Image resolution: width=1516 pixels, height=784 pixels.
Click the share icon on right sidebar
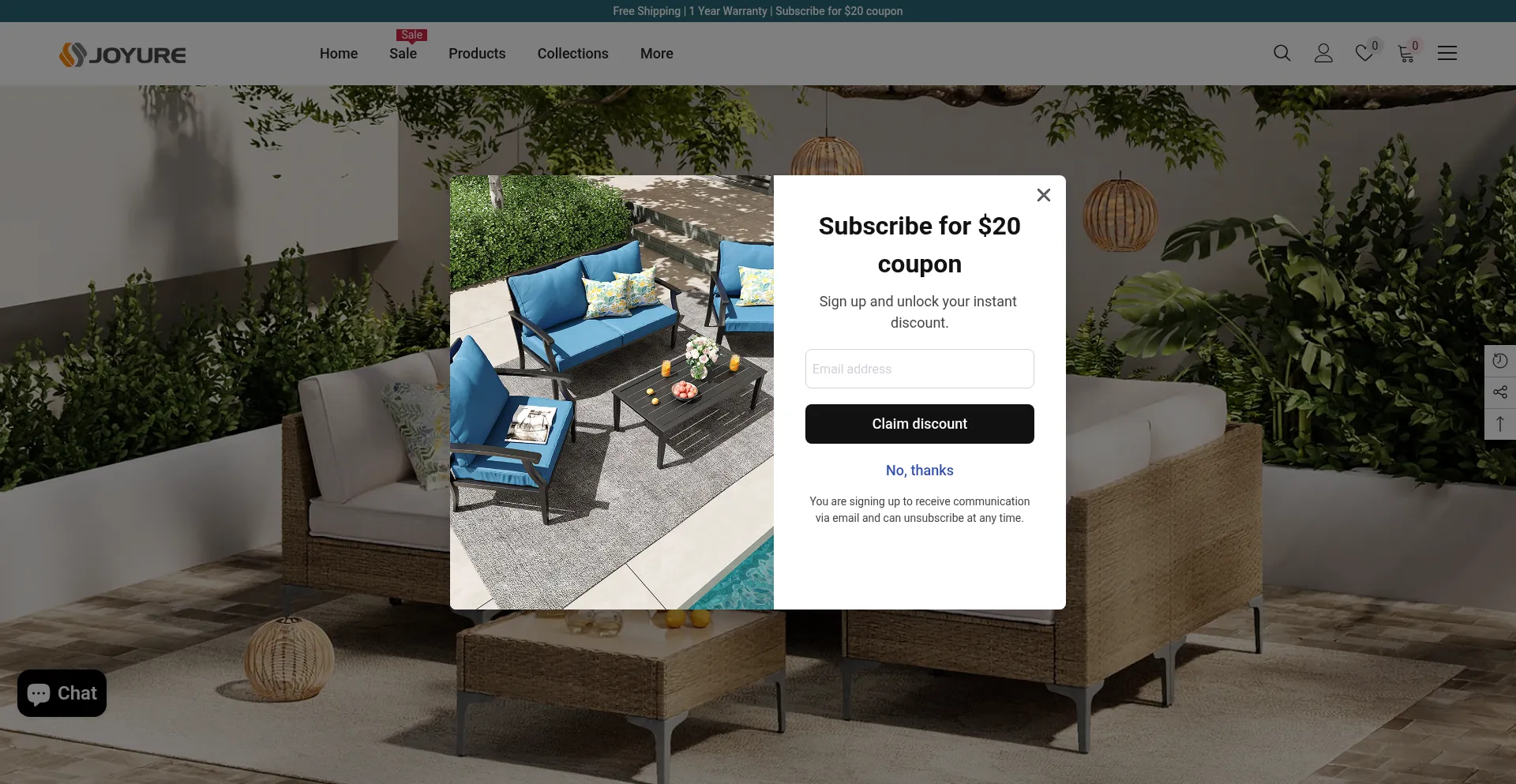pyautogui.click(x=1500, y=392)
